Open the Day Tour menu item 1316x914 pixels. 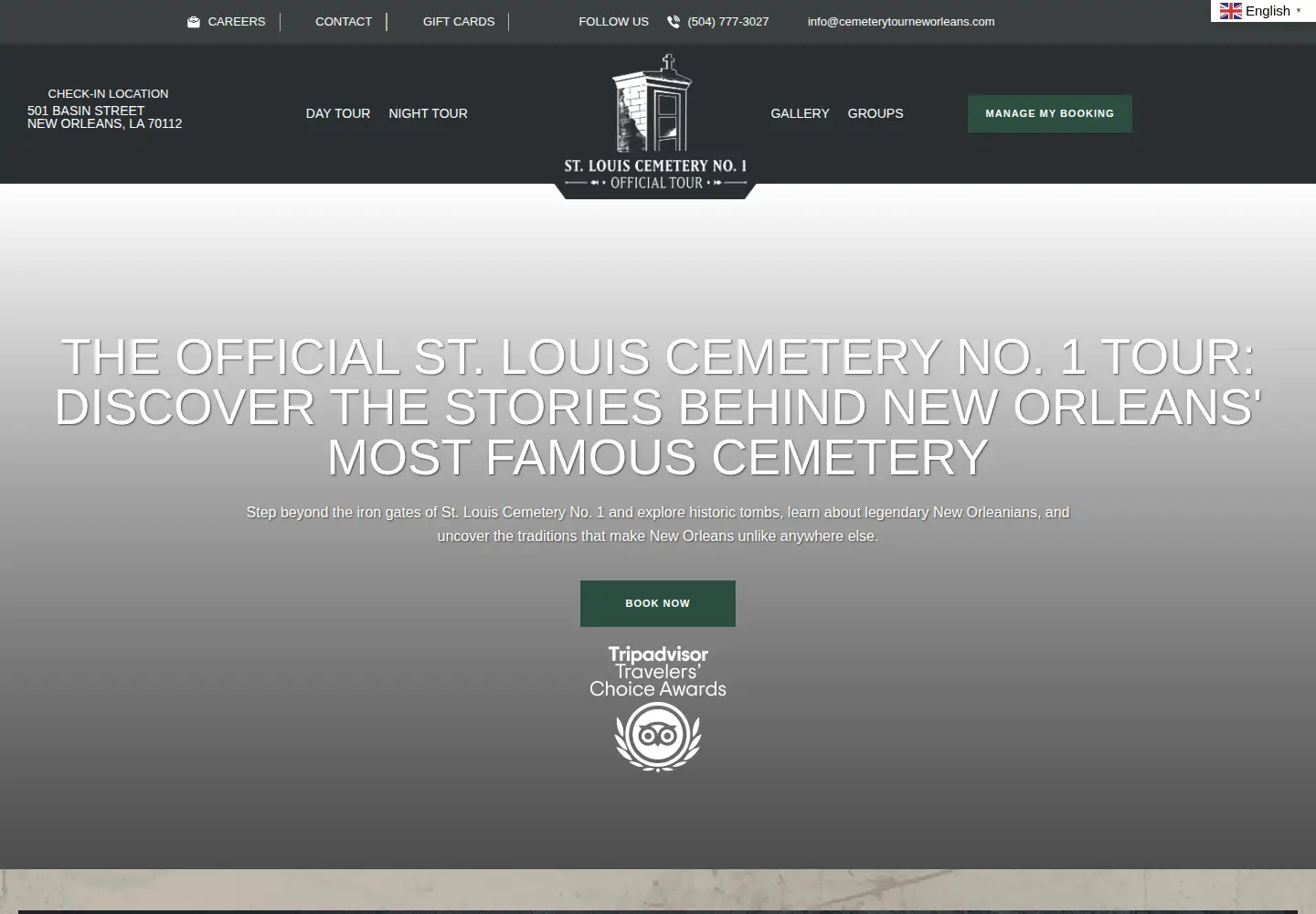click(x=338, y=113)
